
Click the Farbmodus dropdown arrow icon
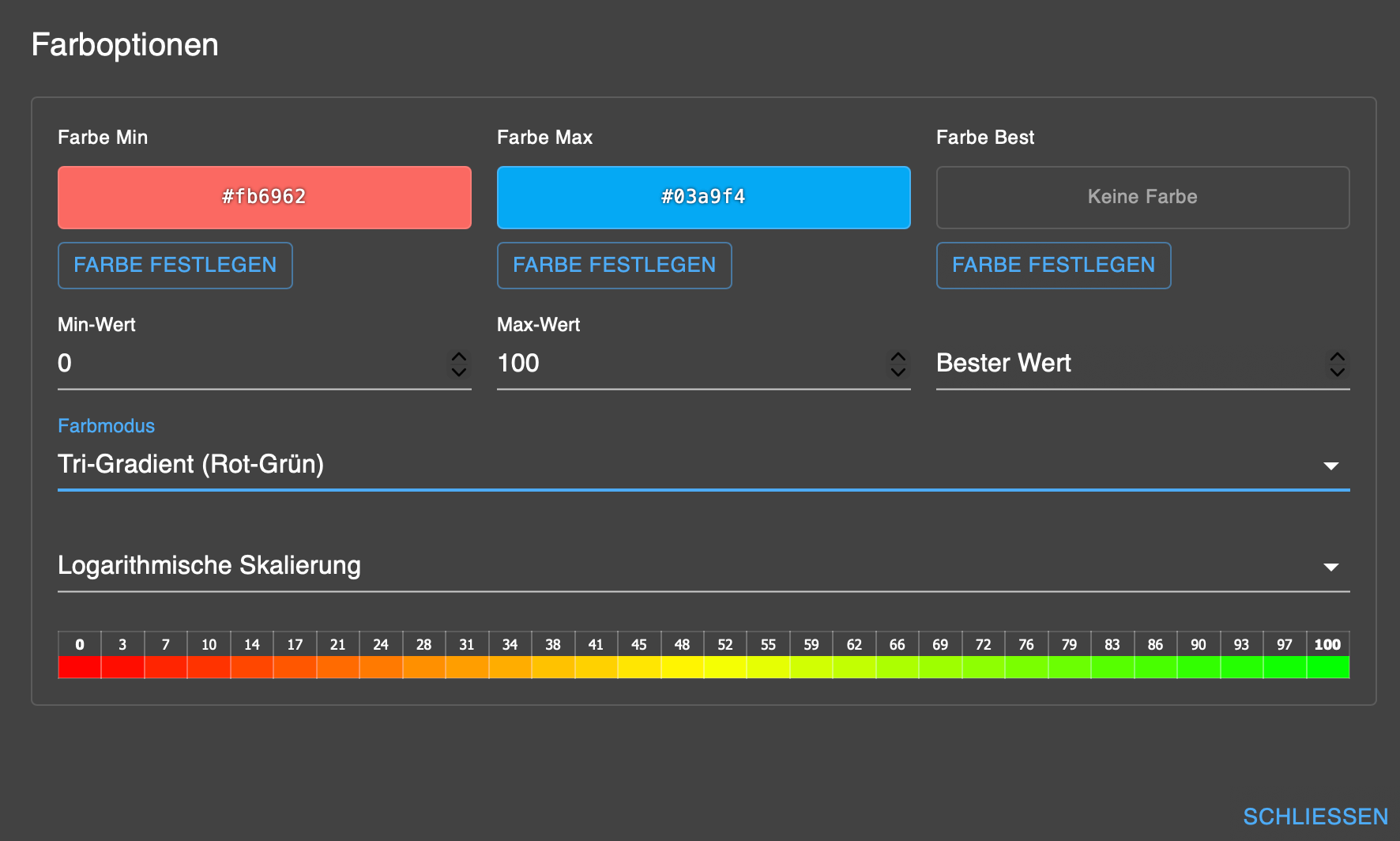[x=1331, y=466]
